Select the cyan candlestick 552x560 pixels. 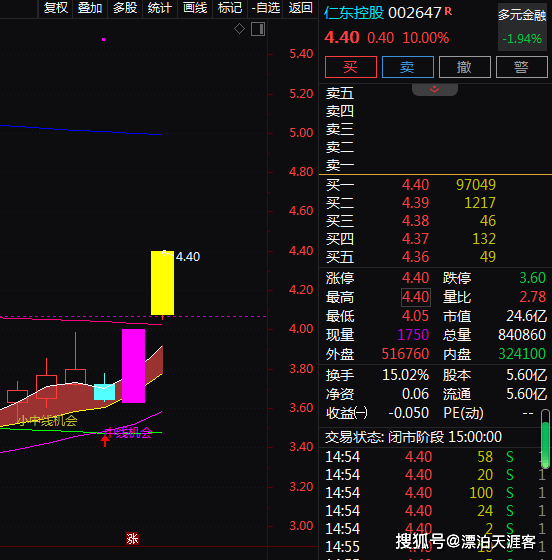tap(104, 392)
